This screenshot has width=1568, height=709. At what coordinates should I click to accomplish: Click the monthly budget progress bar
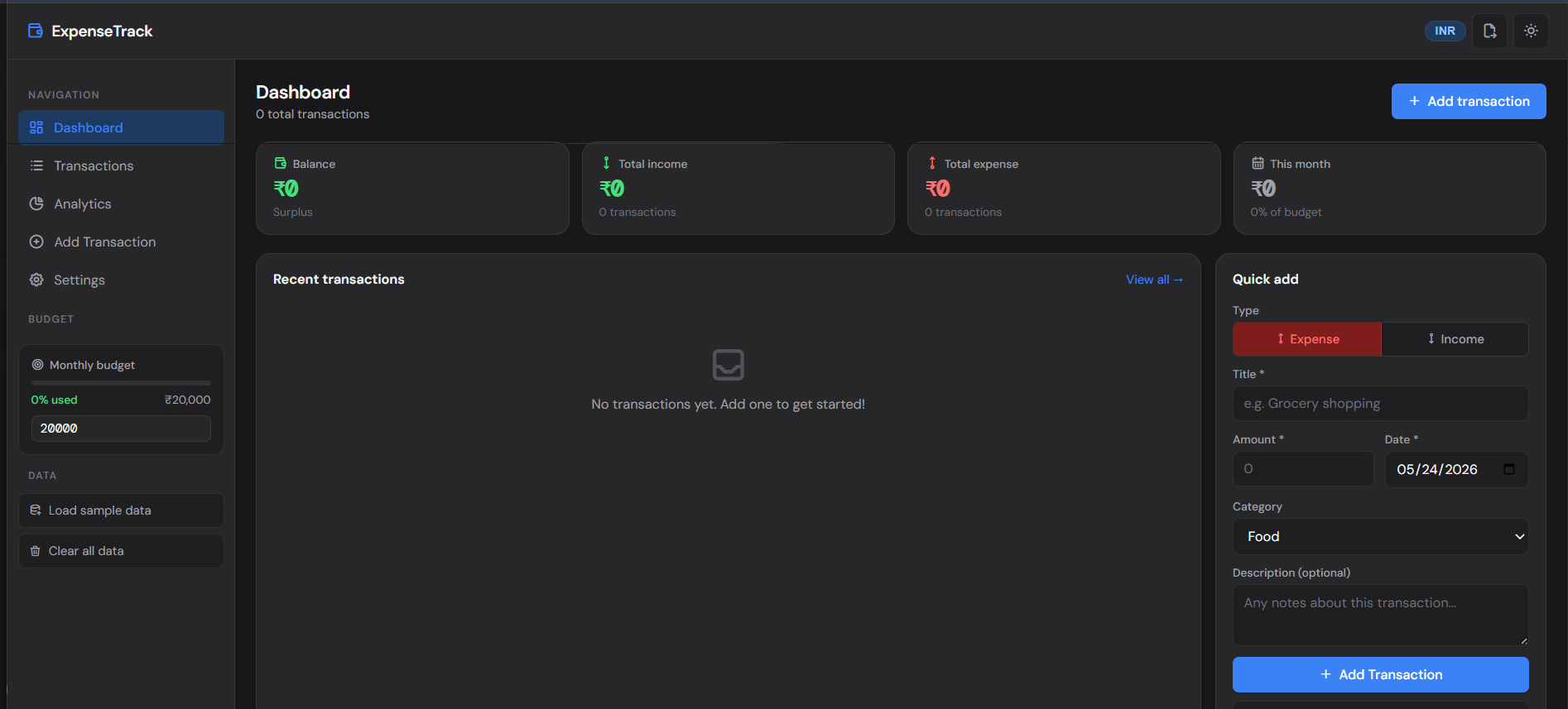point(121,383)
